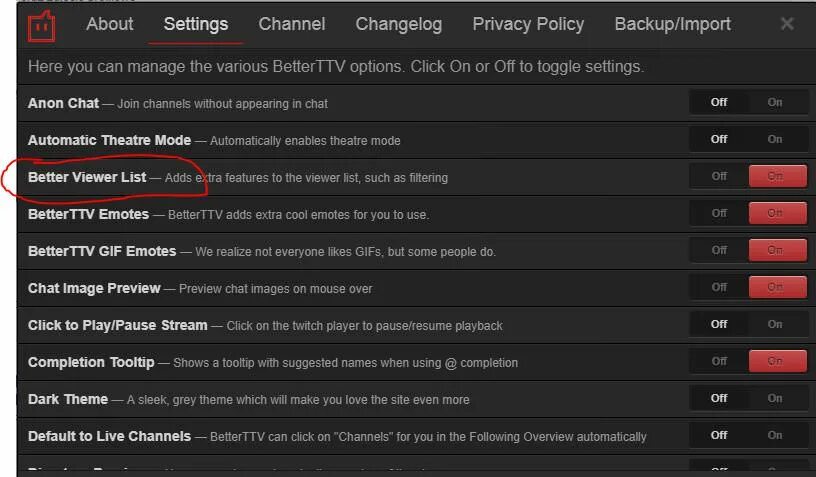Click the 'Here you can manage' intro text
816x477 pixels.
[336, 67]
